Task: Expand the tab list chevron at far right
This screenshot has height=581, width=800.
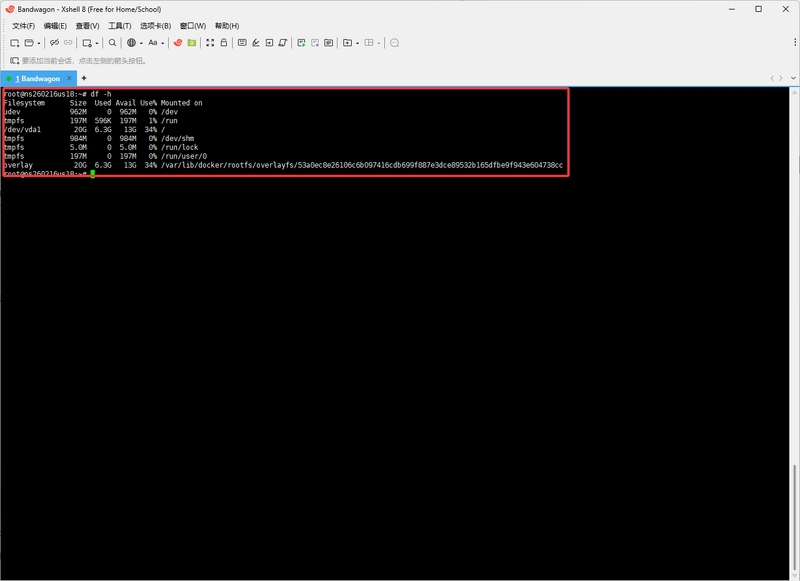Action: pyautogui.click(x=792, y=78)
